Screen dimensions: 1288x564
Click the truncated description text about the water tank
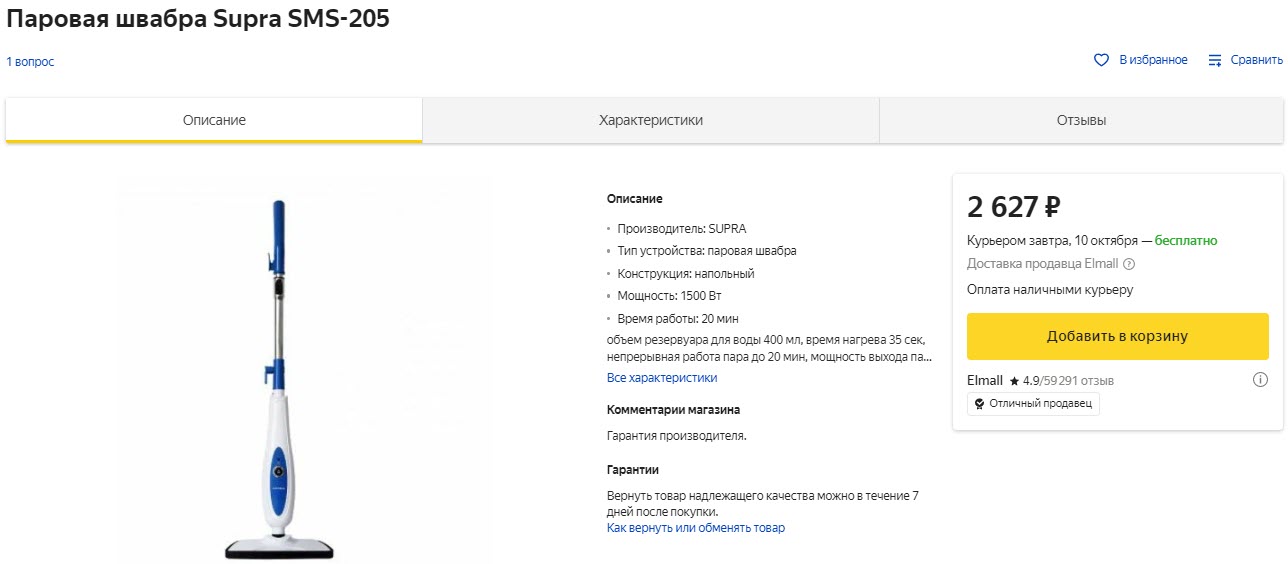pos(769,348)
